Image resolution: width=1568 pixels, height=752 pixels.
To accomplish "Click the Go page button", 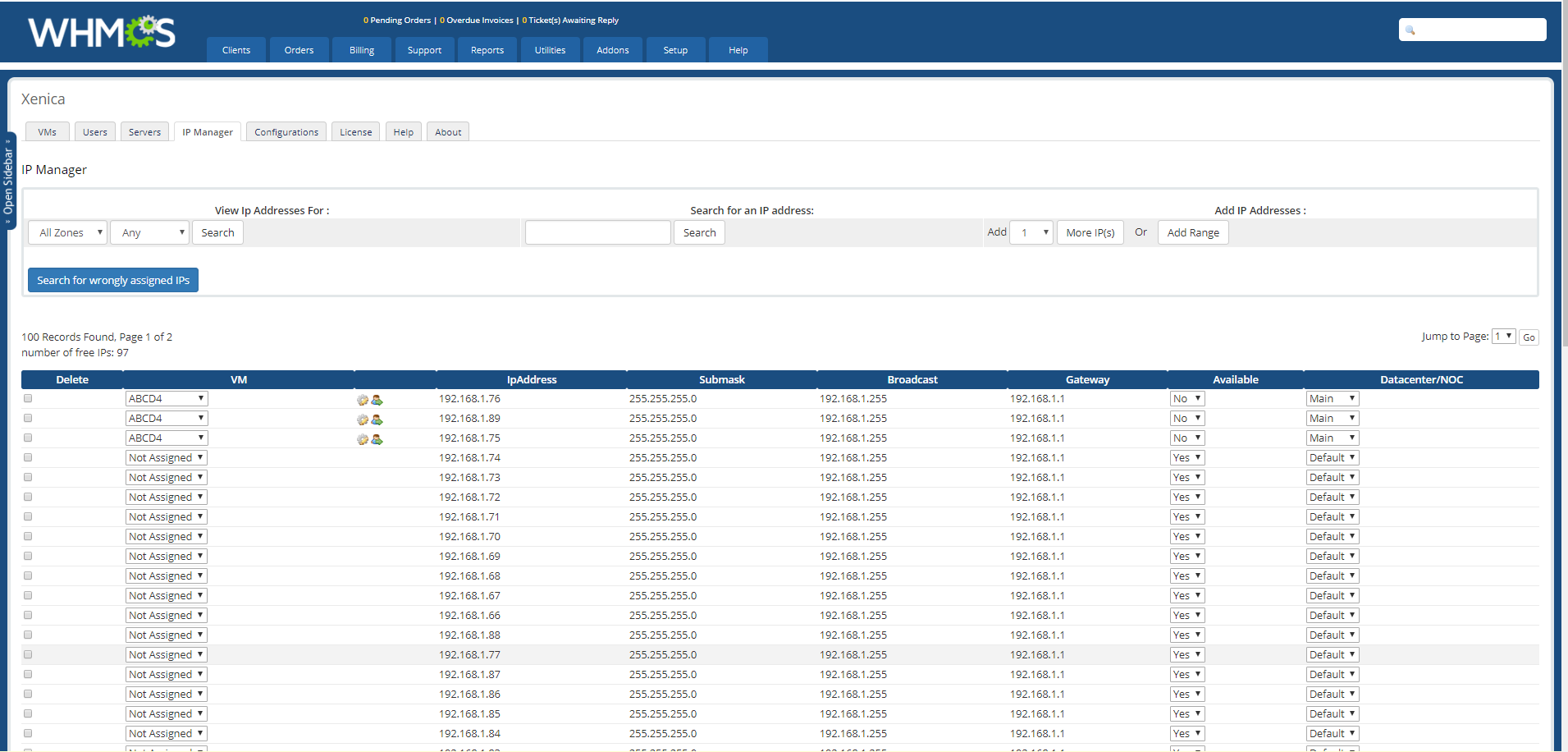I will [x=1529, y=337].
